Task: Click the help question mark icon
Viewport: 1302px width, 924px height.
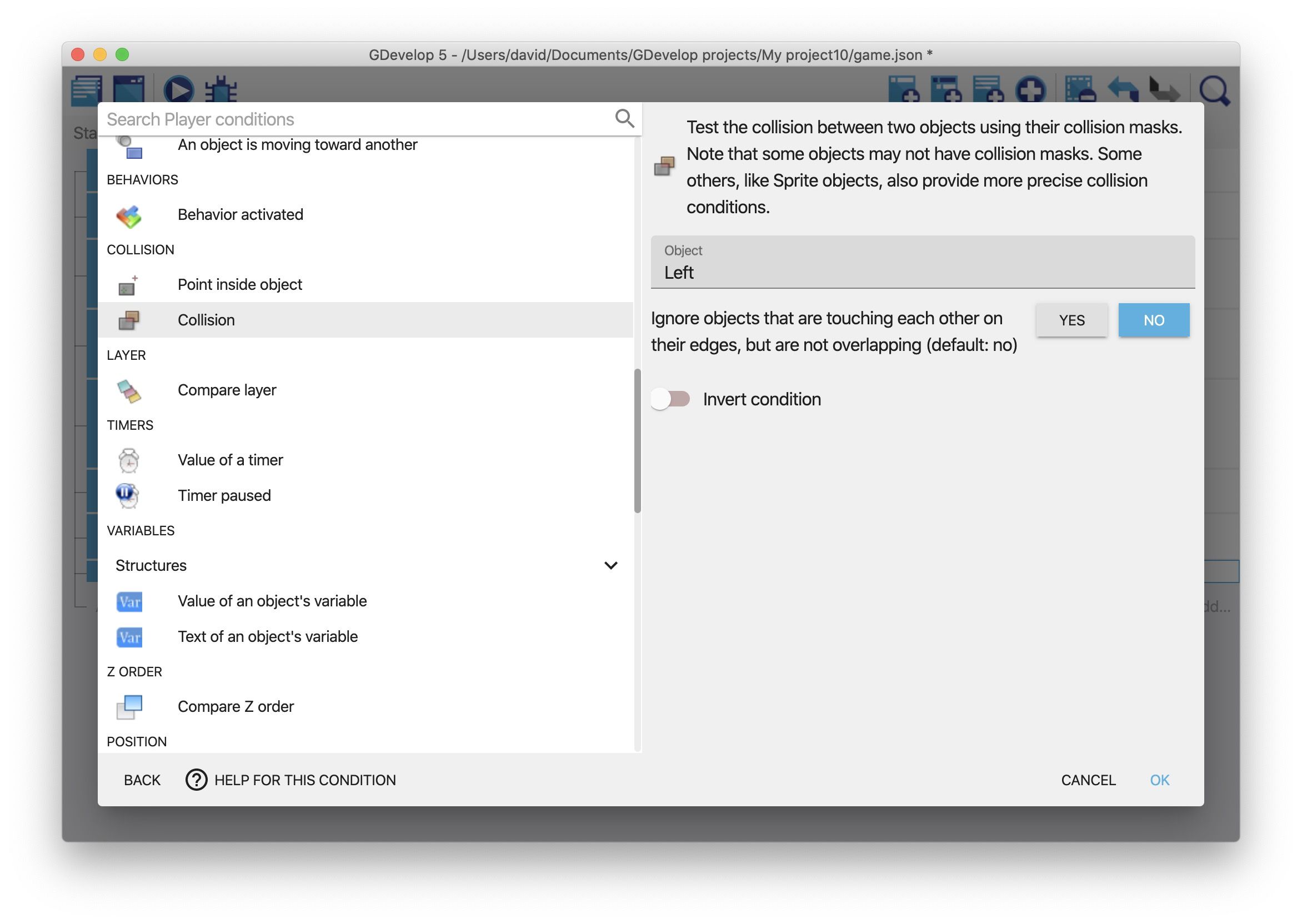Action: click(196, 780)
